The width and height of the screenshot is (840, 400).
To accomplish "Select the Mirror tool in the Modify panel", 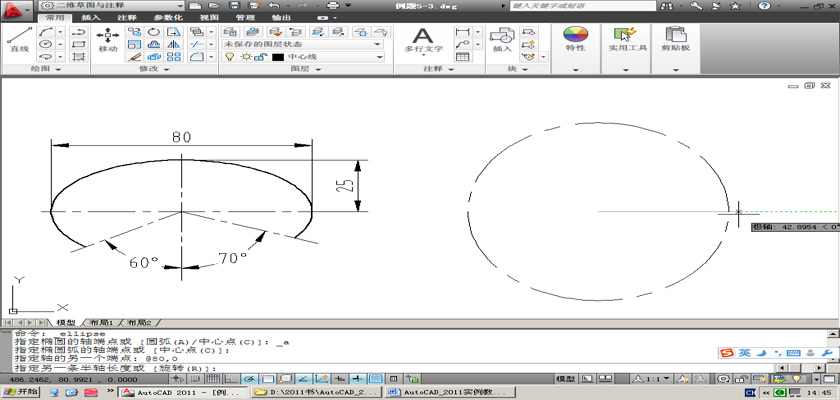I will tap(174, 44).
